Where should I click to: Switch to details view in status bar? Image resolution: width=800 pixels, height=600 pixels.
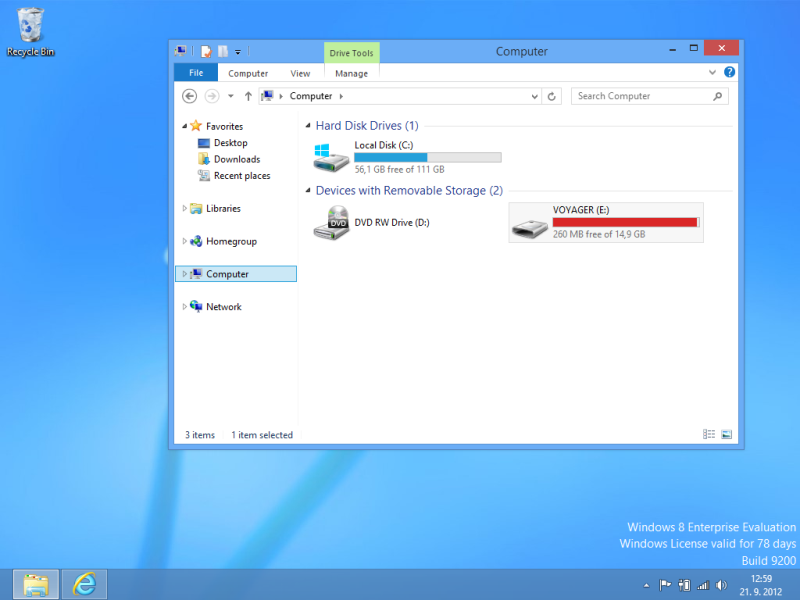point(709,435)
